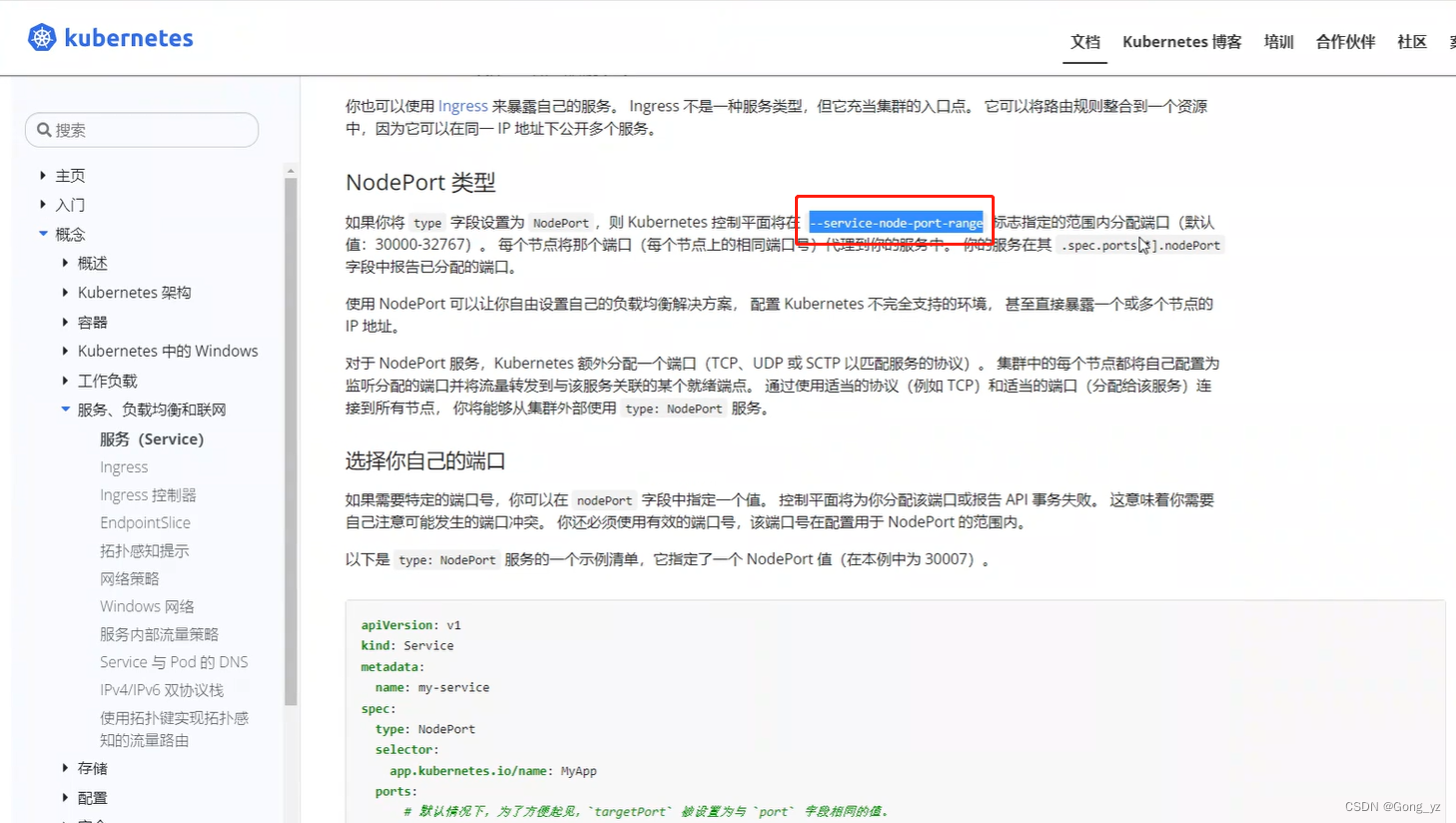This screenshot has width=1456, height=823.
Task: Click the 'apiVersion: v1' YAML line
Action: pyautogui.click(x=410, y=625)
